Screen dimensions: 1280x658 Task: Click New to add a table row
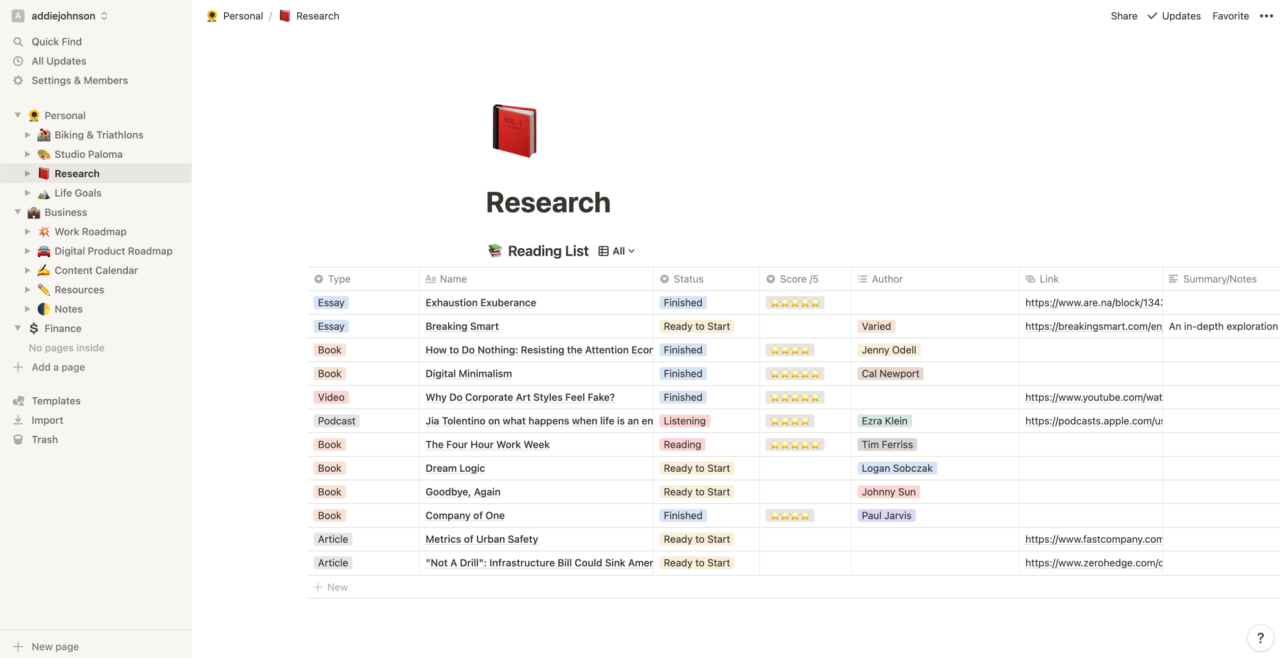coord(331,587)
